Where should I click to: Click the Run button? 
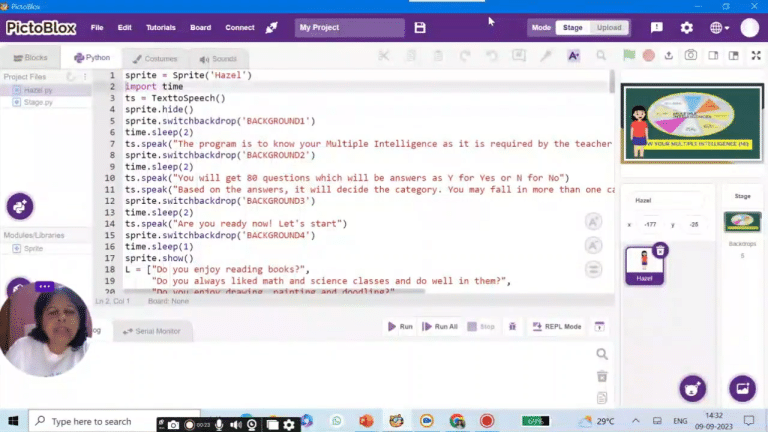[400, 327]
